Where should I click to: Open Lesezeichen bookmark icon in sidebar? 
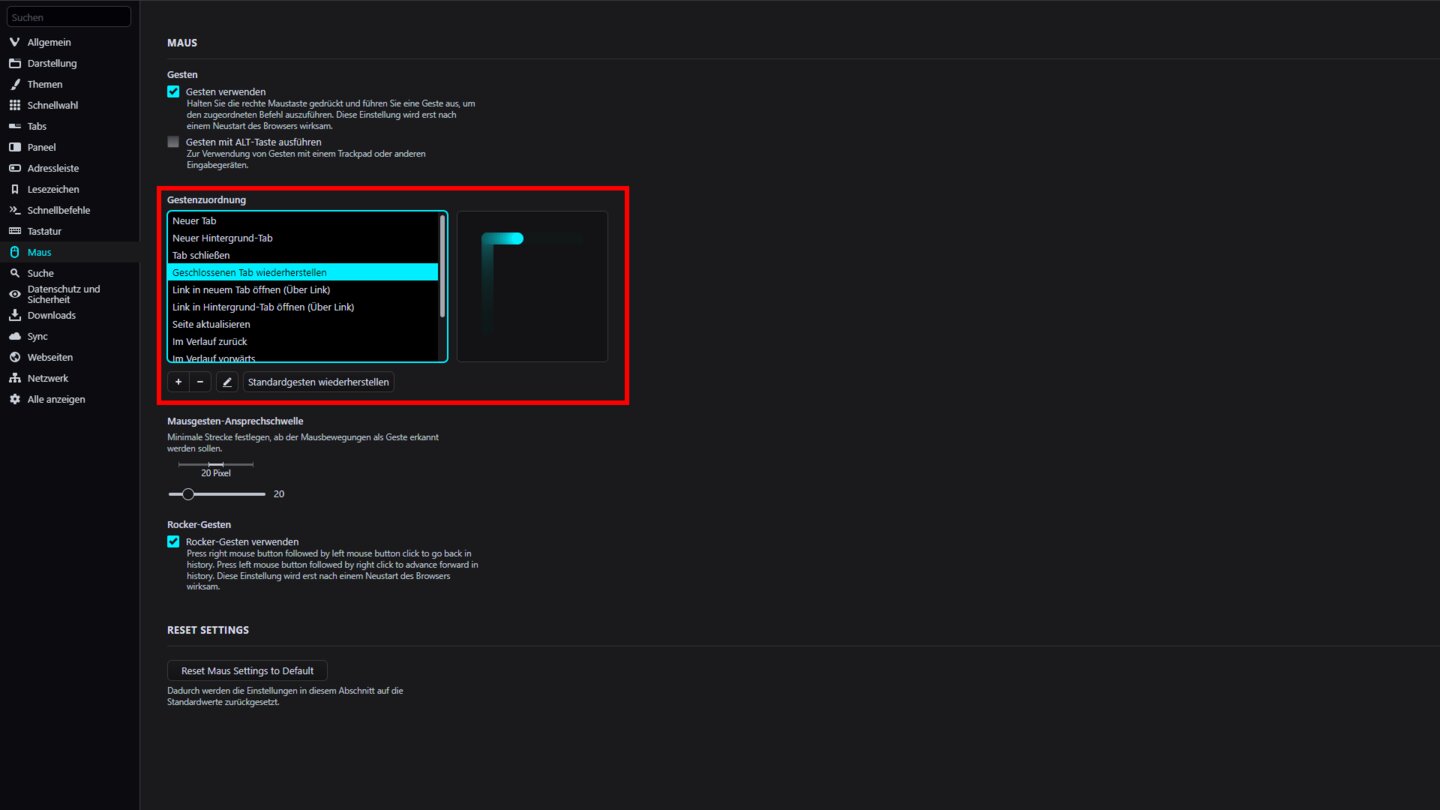[x=14, y=189]
